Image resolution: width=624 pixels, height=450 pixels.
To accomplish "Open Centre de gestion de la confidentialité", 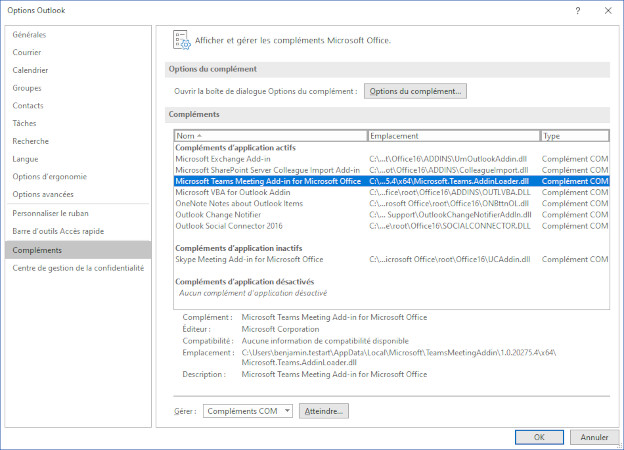I will coord(78,268).
